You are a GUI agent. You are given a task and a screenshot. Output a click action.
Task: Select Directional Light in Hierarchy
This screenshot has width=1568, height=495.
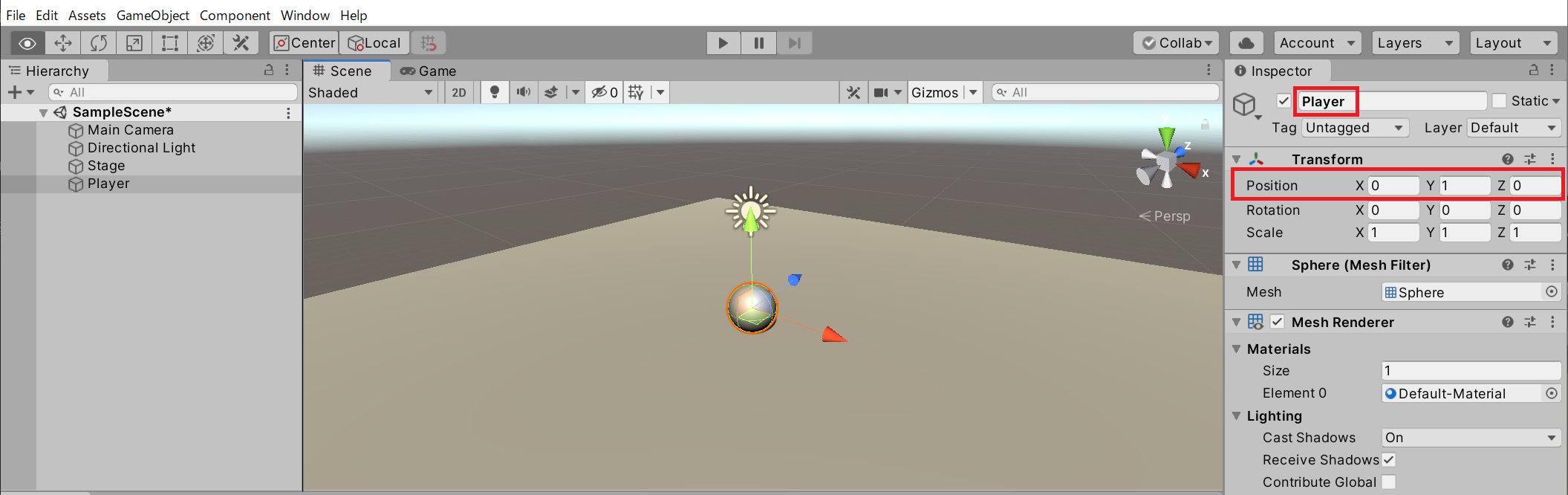[x=141, y=148]
